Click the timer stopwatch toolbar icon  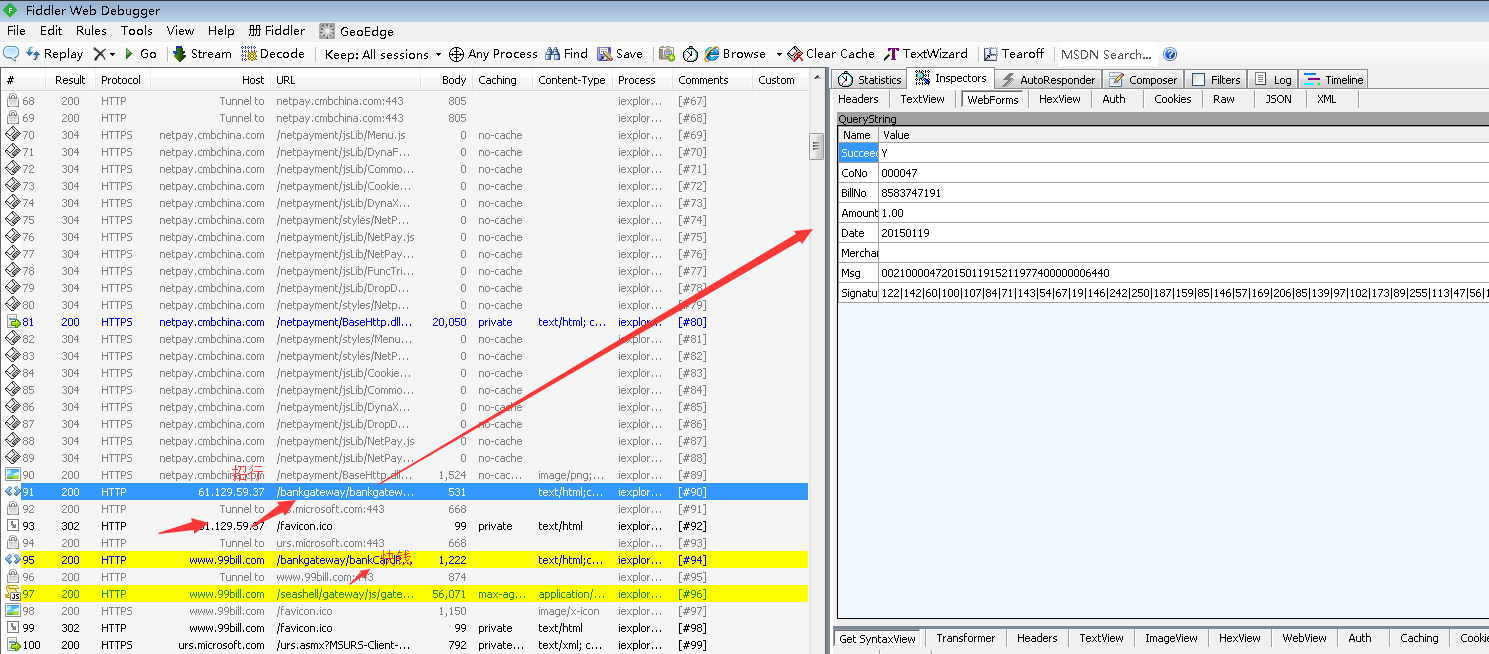click(691, 54)
